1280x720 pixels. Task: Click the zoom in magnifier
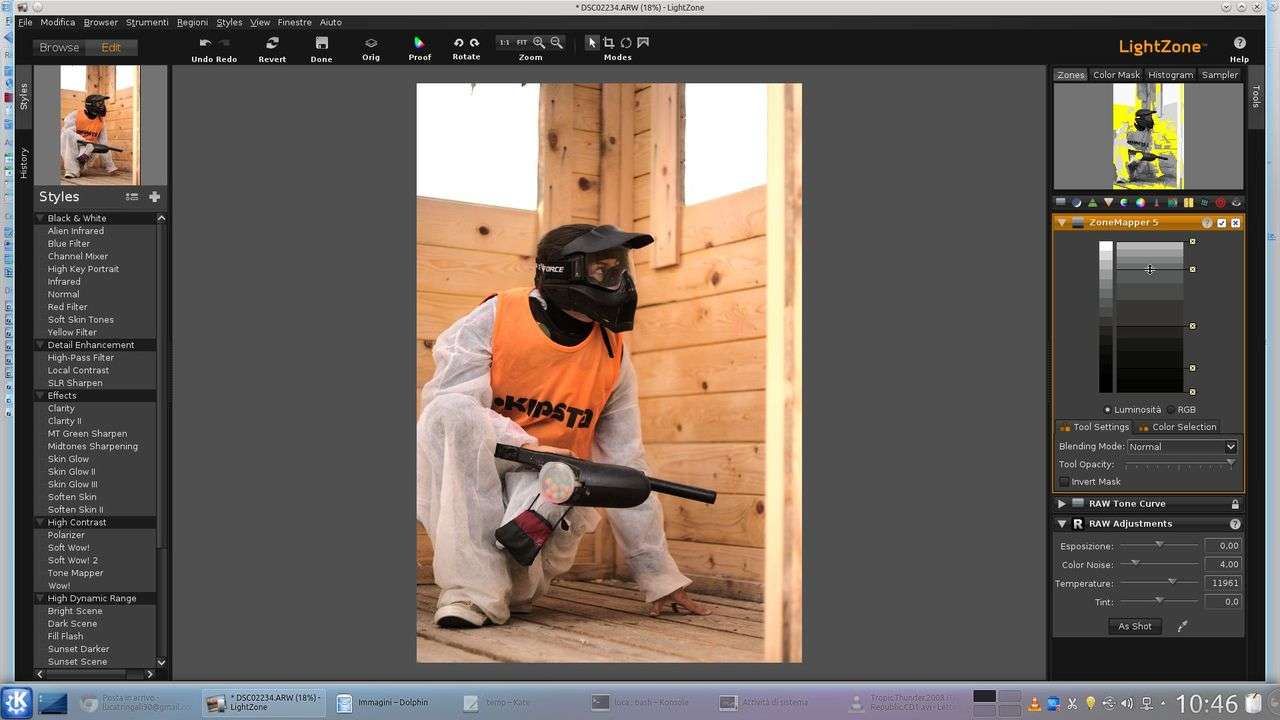(539, 43)
